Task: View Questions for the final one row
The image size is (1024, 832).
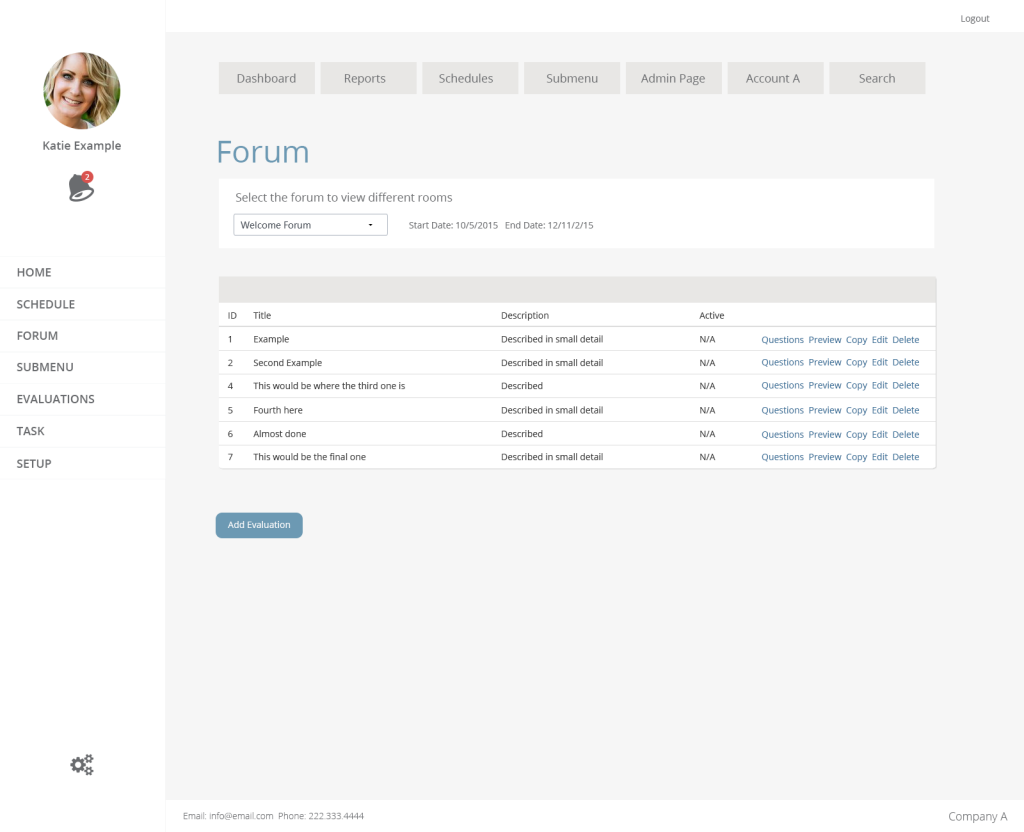Action: tap(782, 457)
